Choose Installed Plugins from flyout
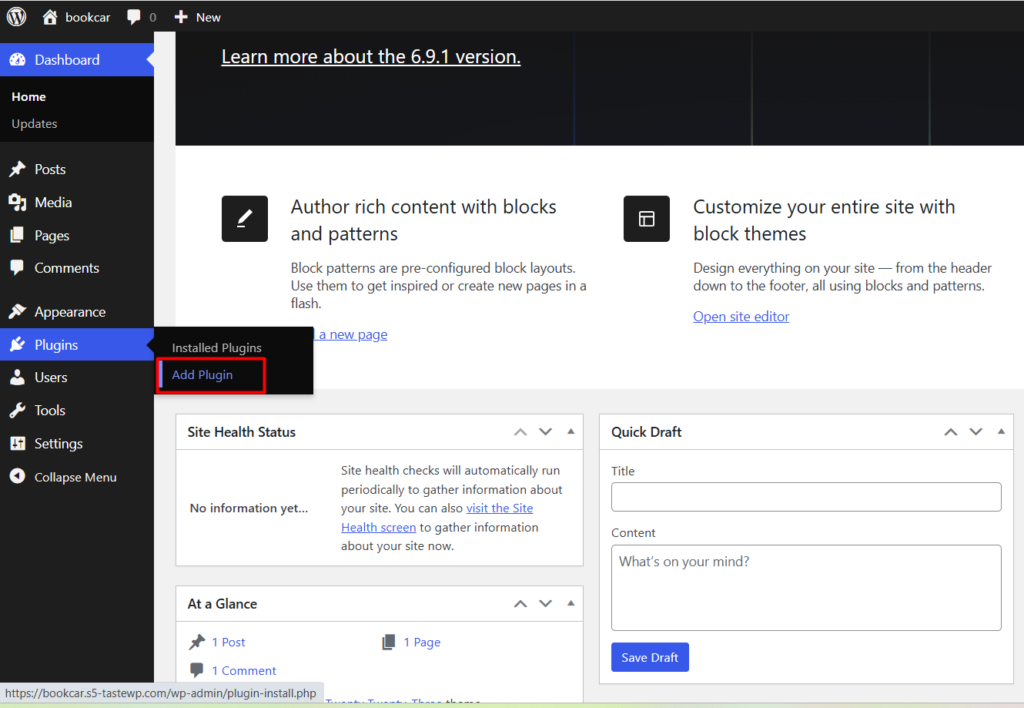Image resolution: width=1024 pixels, height=708 pixels. click(216, 347)
